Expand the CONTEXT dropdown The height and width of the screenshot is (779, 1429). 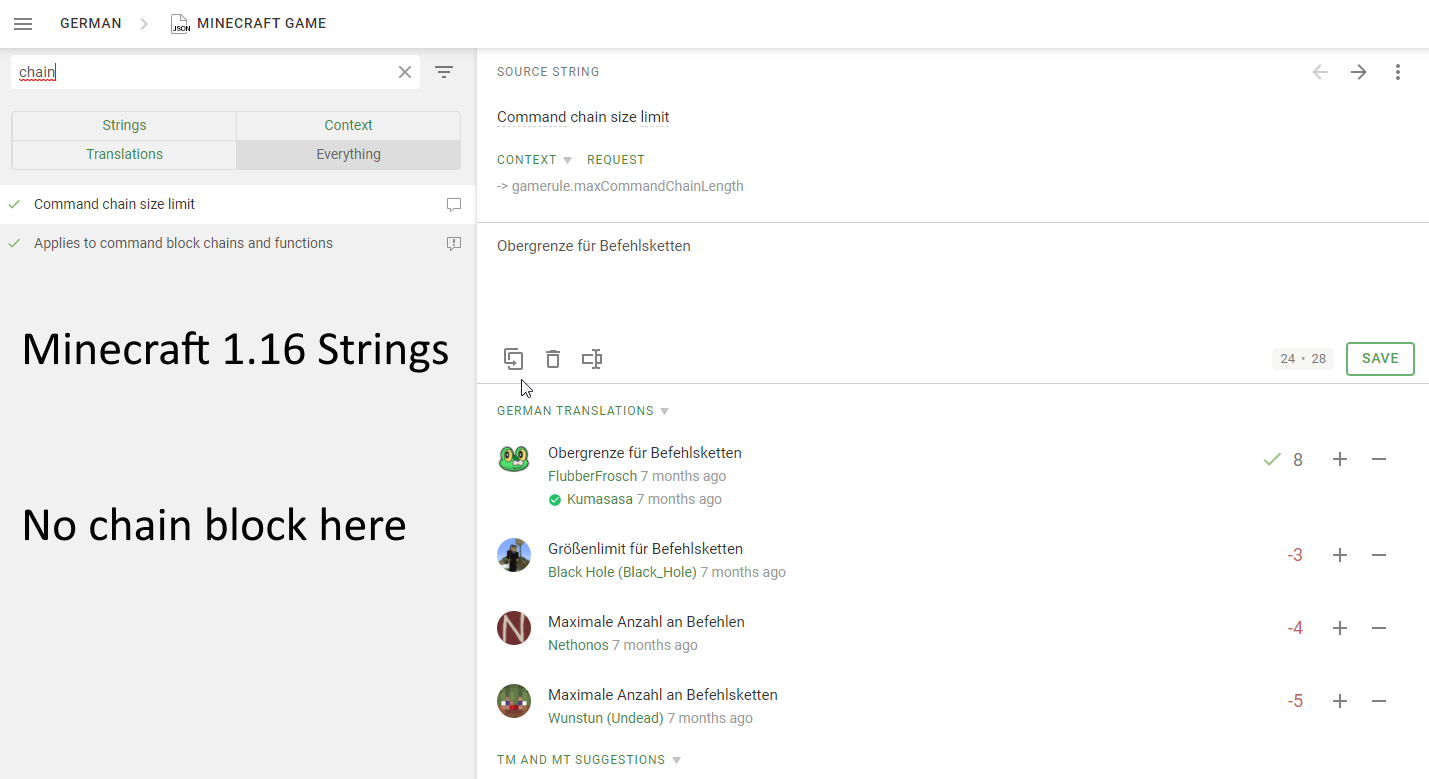535,160
